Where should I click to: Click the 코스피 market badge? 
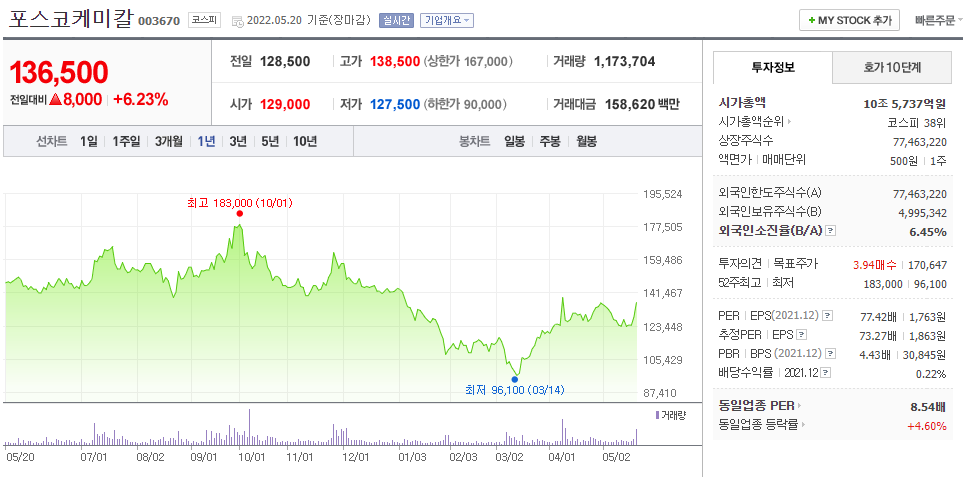[204, 20]
